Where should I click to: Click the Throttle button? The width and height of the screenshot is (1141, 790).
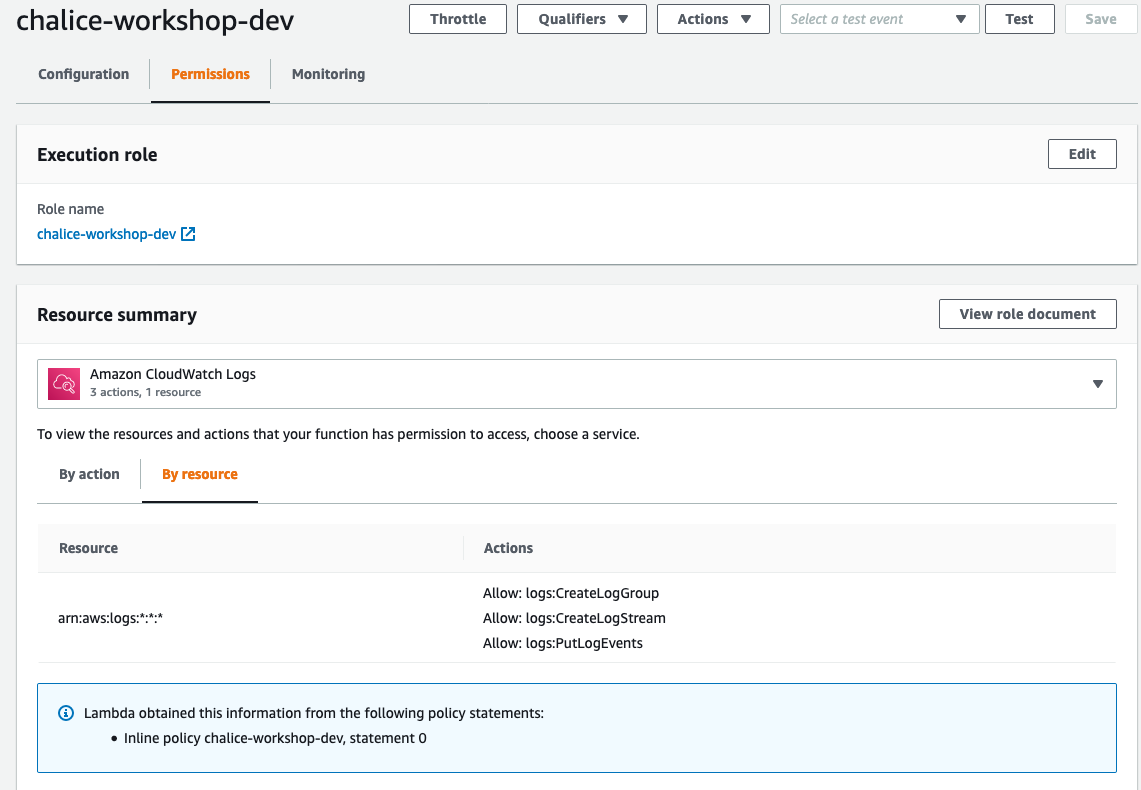point(458,19)
